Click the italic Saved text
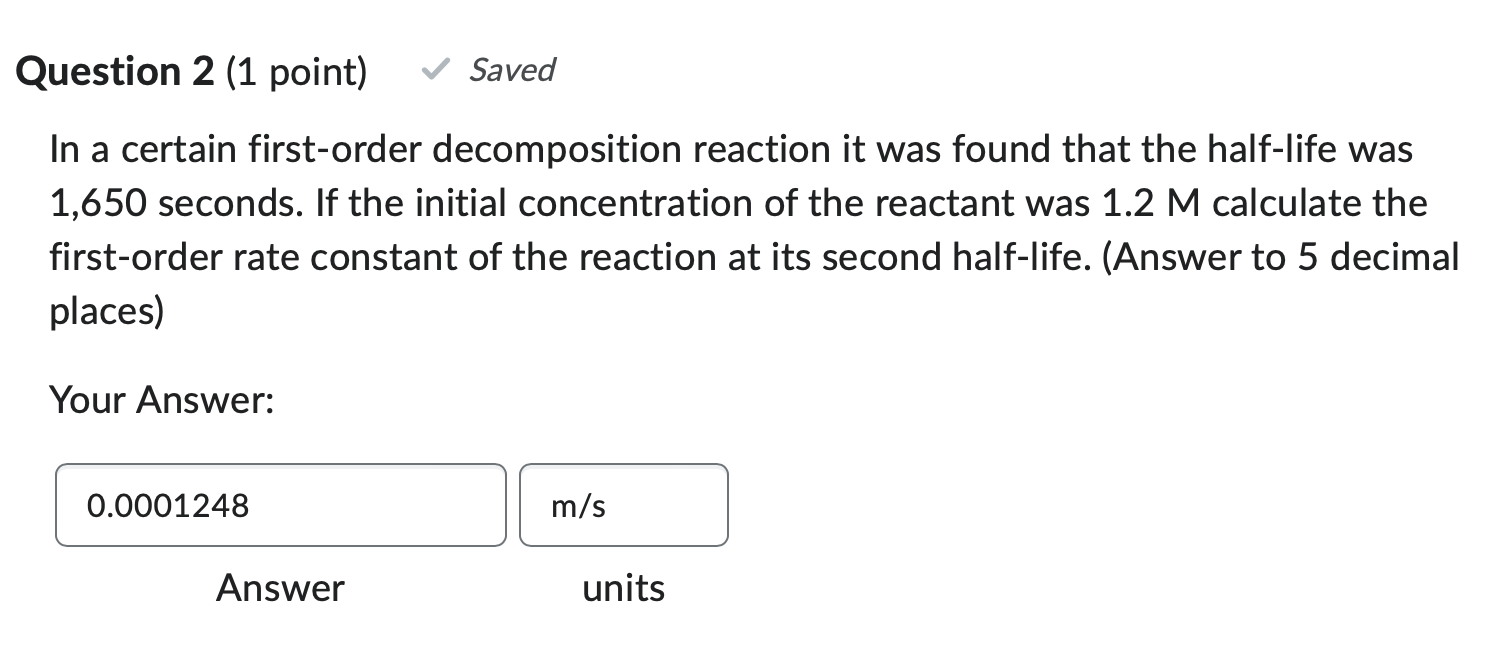 pyautogui.click(x=512, y=70)
